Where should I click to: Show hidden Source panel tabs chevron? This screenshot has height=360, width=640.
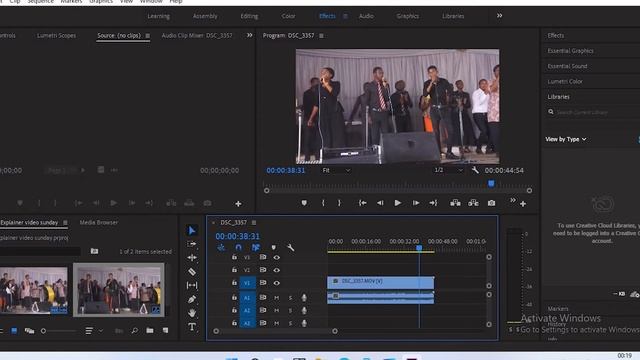tap(249, 36)
